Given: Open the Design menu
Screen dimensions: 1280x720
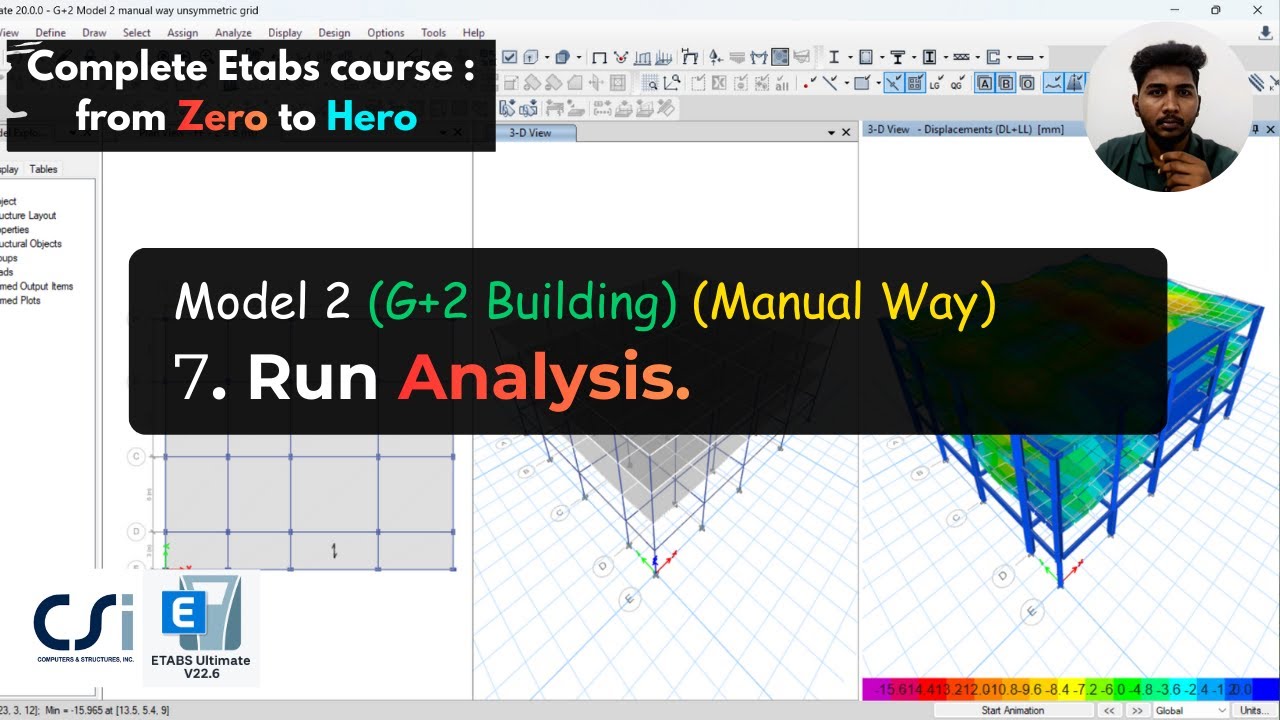Looking at the screenshot, I should (x=334, y=33).
